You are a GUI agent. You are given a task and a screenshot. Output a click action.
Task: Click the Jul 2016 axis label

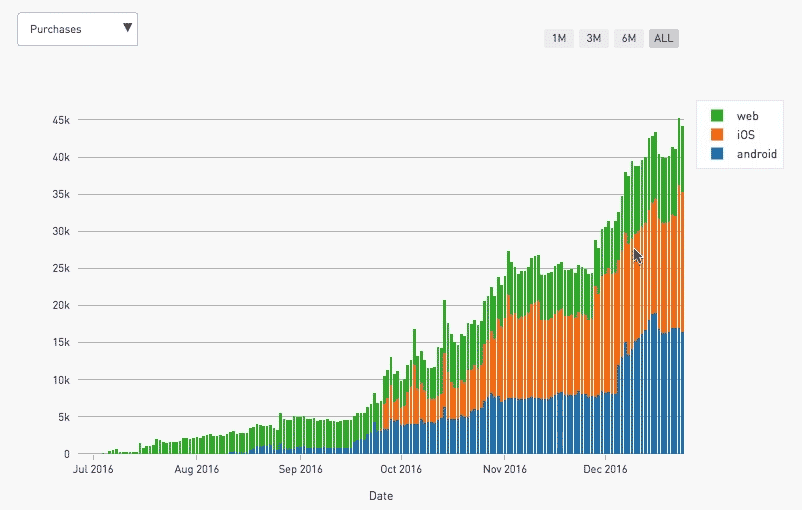tap(93, 469)
